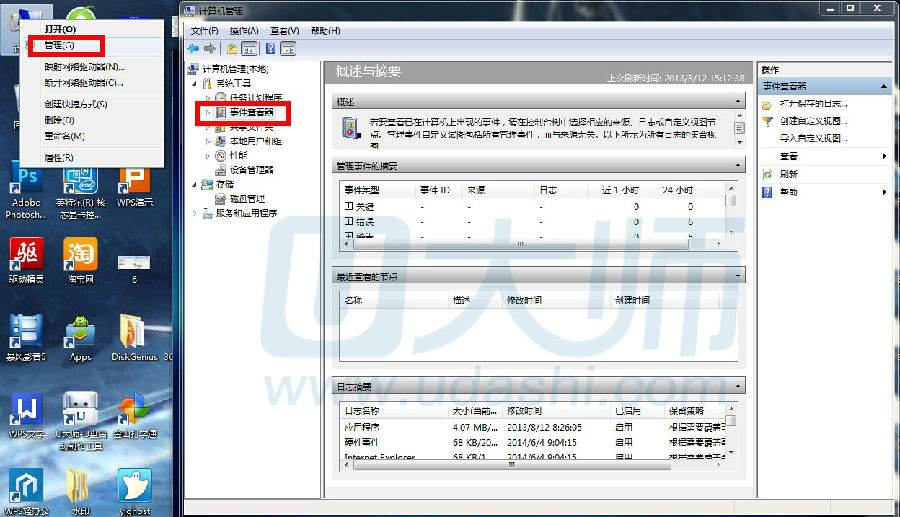Expand the 性能 tree node
The width and height of the screenshot is (900, 517).
tap(208, 156)
